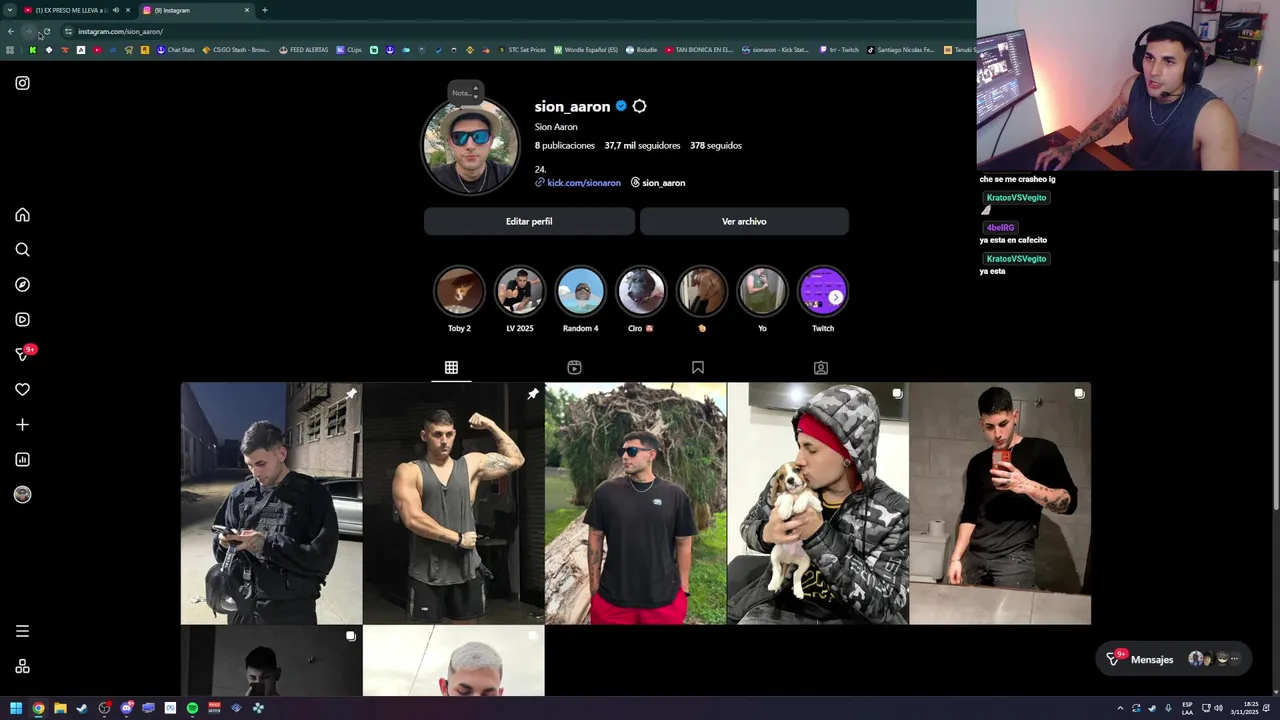Open the TAN BIONICA EN EL... bookmark
This screenshot has width=1280, height=720.
(x=699, y=50)
